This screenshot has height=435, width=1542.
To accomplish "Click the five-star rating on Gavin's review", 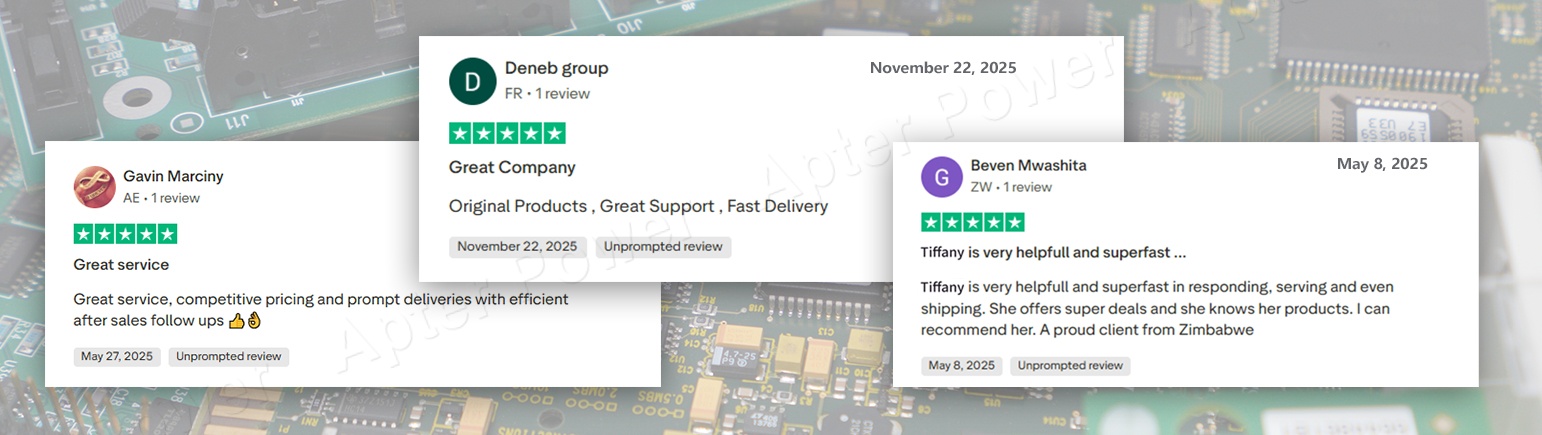I will click(125, 234).
